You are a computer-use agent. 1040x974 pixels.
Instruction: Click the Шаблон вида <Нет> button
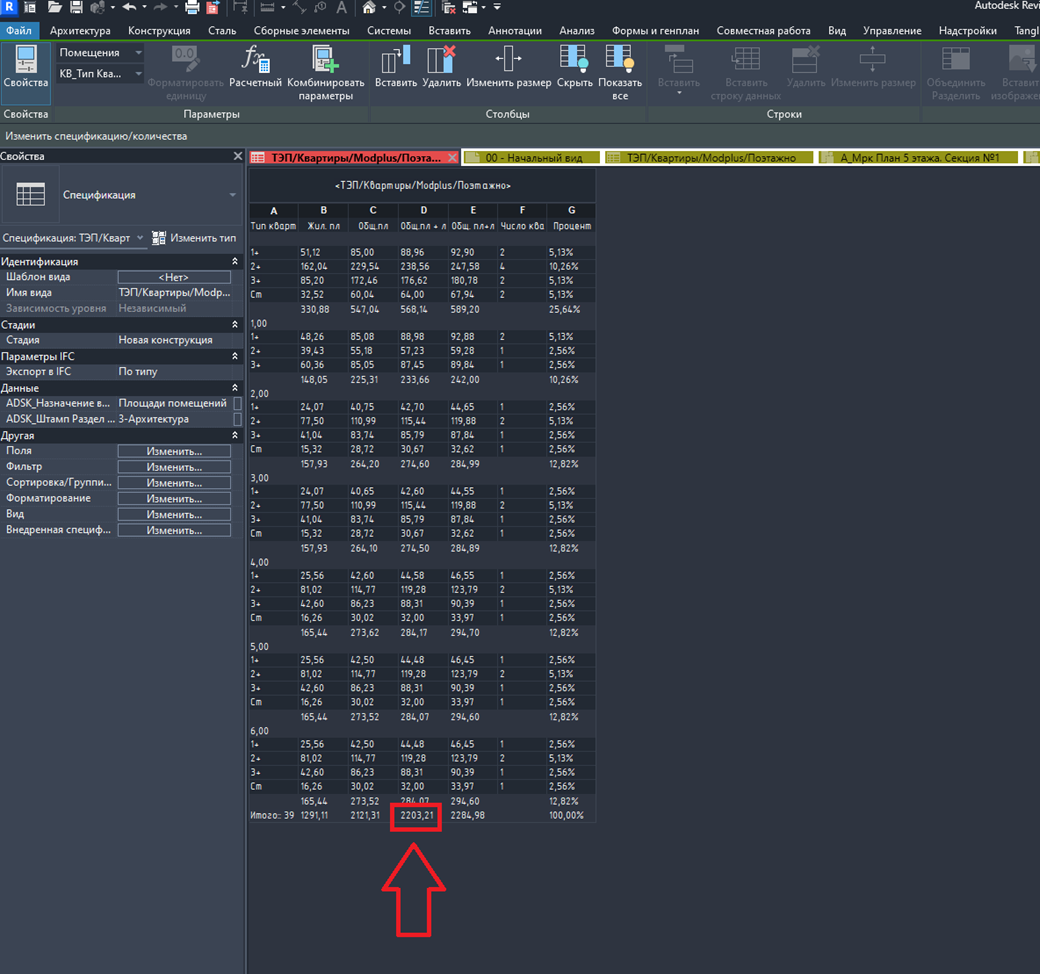pos(174,277)
